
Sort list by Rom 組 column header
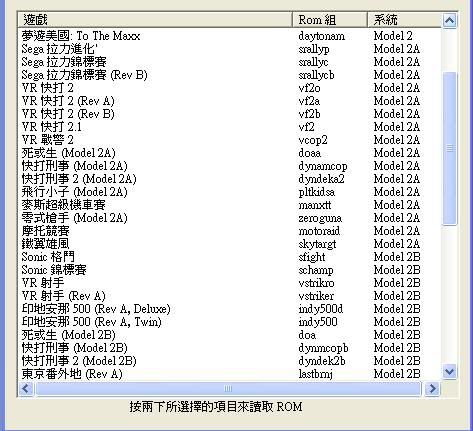coord(330,20)
